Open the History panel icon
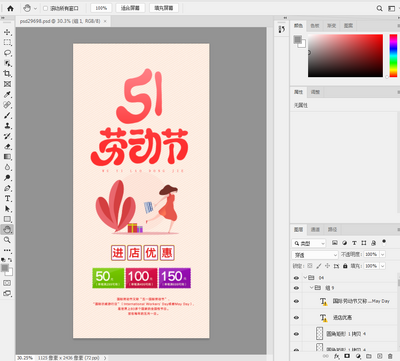The height and width of the screenshot is (361, 400). (282, 29)
